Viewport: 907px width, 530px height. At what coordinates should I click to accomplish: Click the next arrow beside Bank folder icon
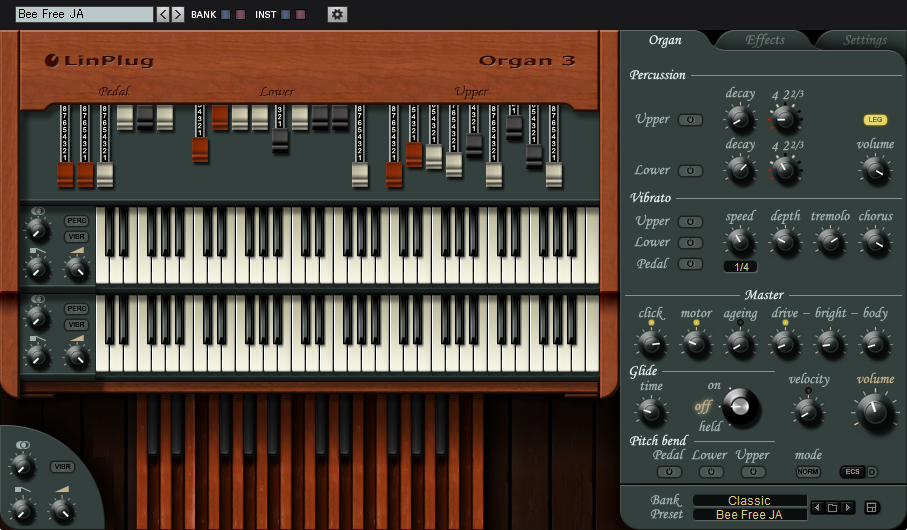(848, 508)
